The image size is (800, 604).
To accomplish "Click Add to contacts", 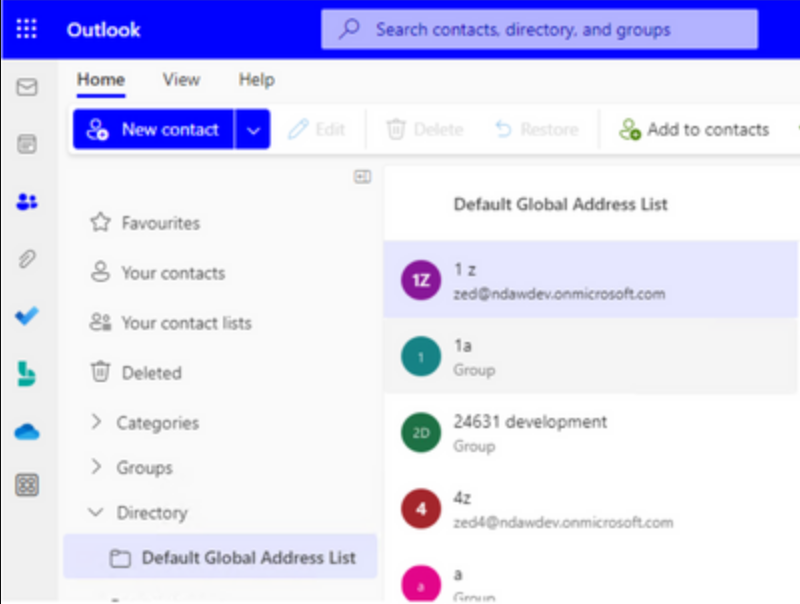I will 695,129.
